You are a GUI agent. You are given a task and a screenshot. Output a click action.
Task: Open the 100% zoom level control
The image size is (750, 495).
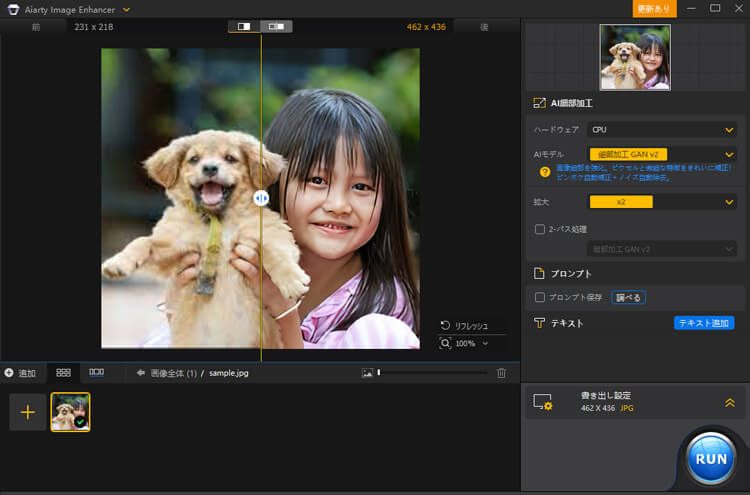click(464, 343)
